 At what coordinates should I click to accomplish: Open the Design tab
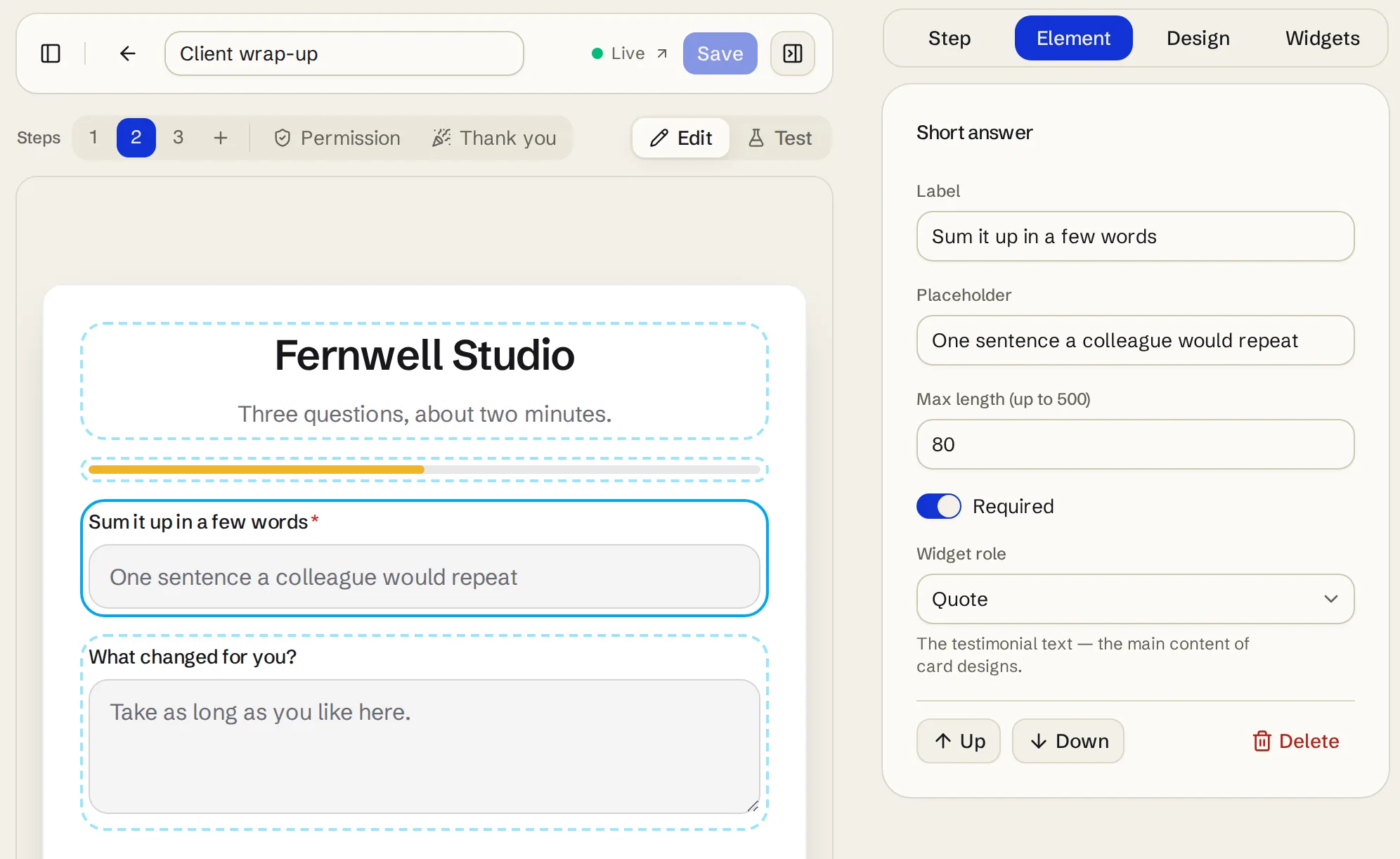point(1198,38)
